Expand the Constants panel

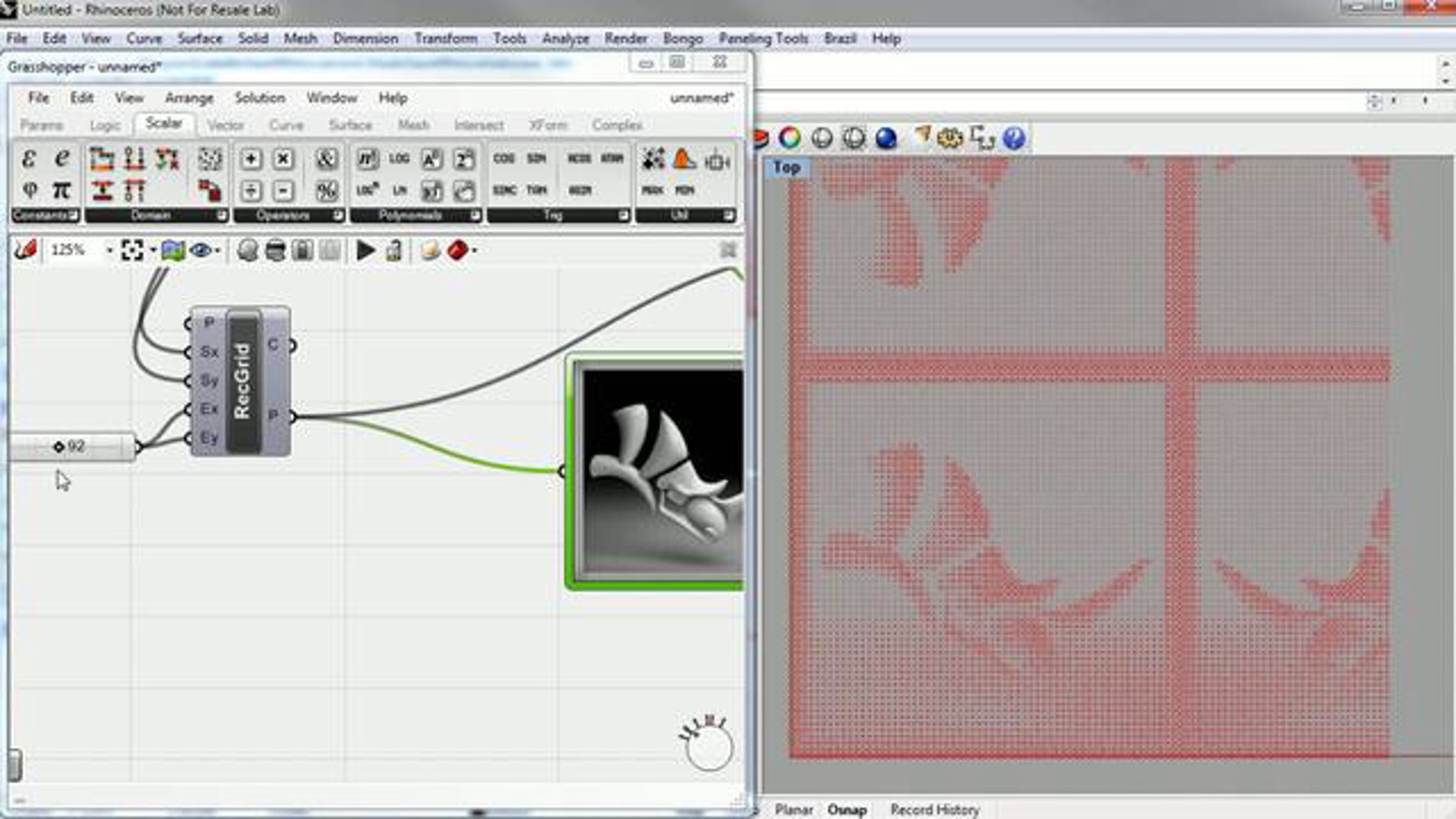[x=73, y=215]
